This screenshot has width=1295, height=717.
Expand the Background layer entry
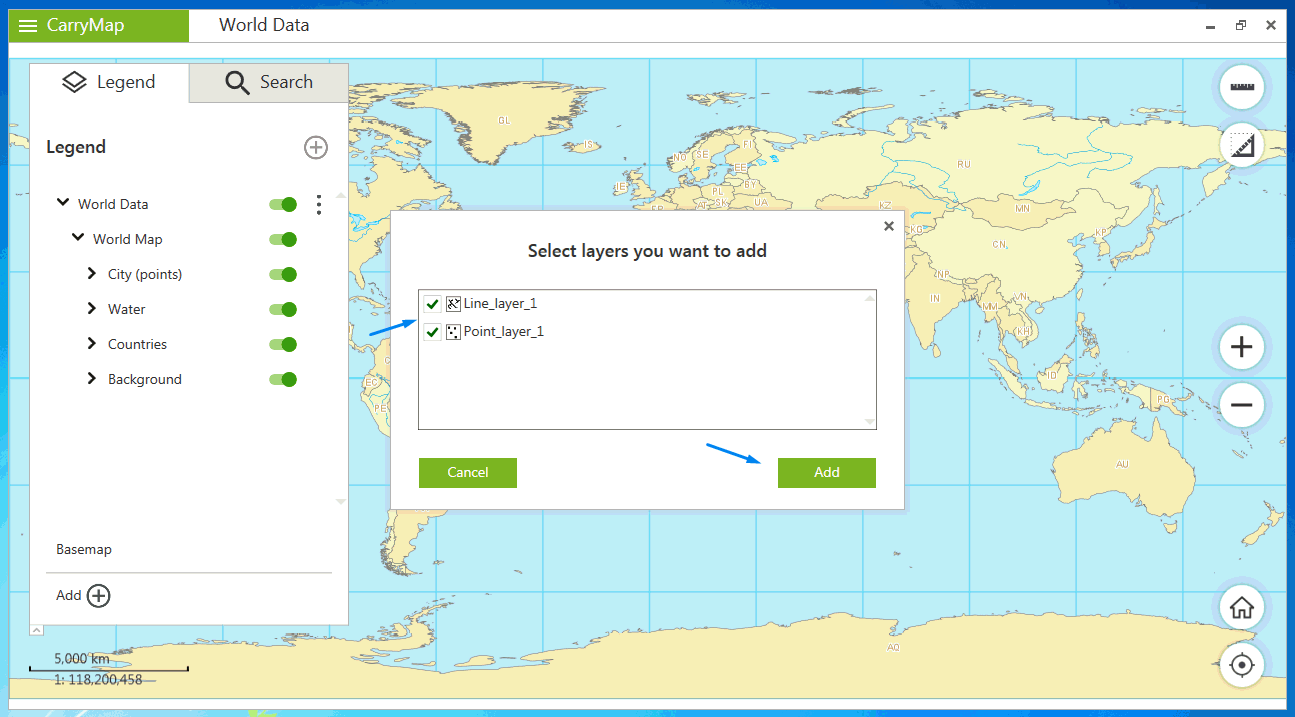92,379
